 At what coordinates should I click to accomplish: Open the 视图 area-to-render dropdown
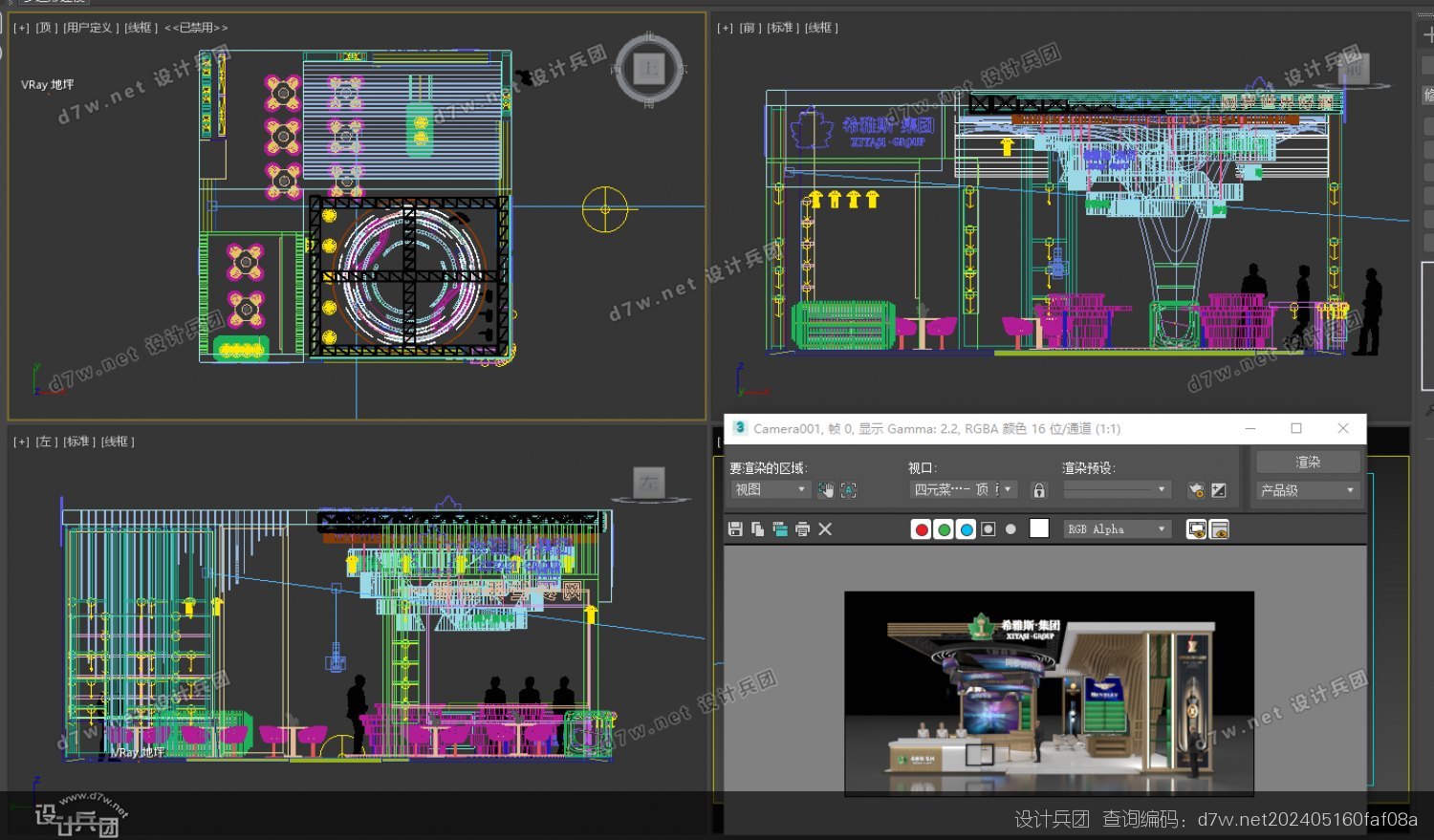click(x=771, y=490)
